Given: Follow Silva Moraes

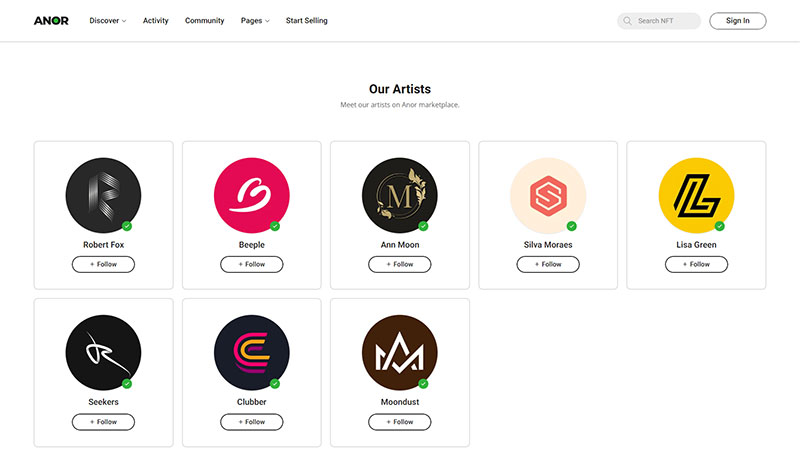Looking at the screenshot, I should [548, 264].
